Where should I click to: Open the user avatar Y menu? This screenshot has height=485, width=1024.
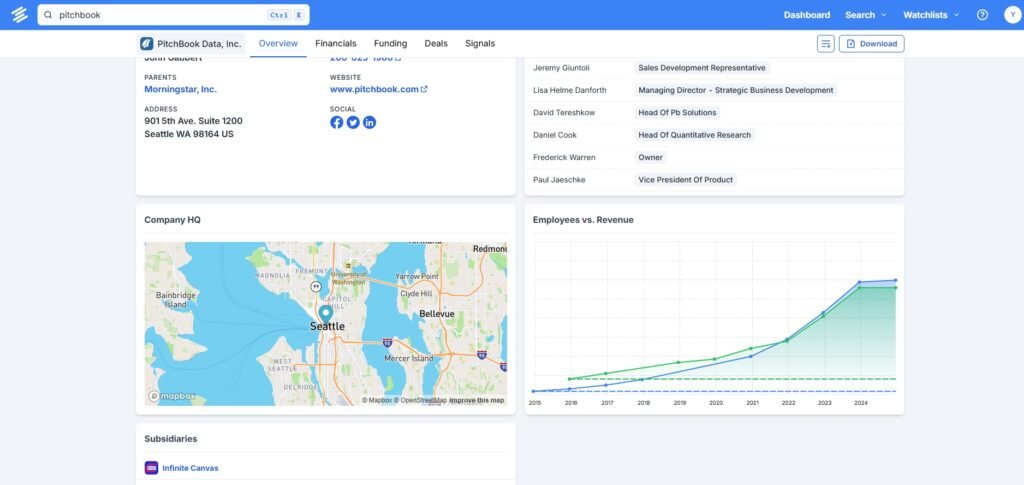1010,15
